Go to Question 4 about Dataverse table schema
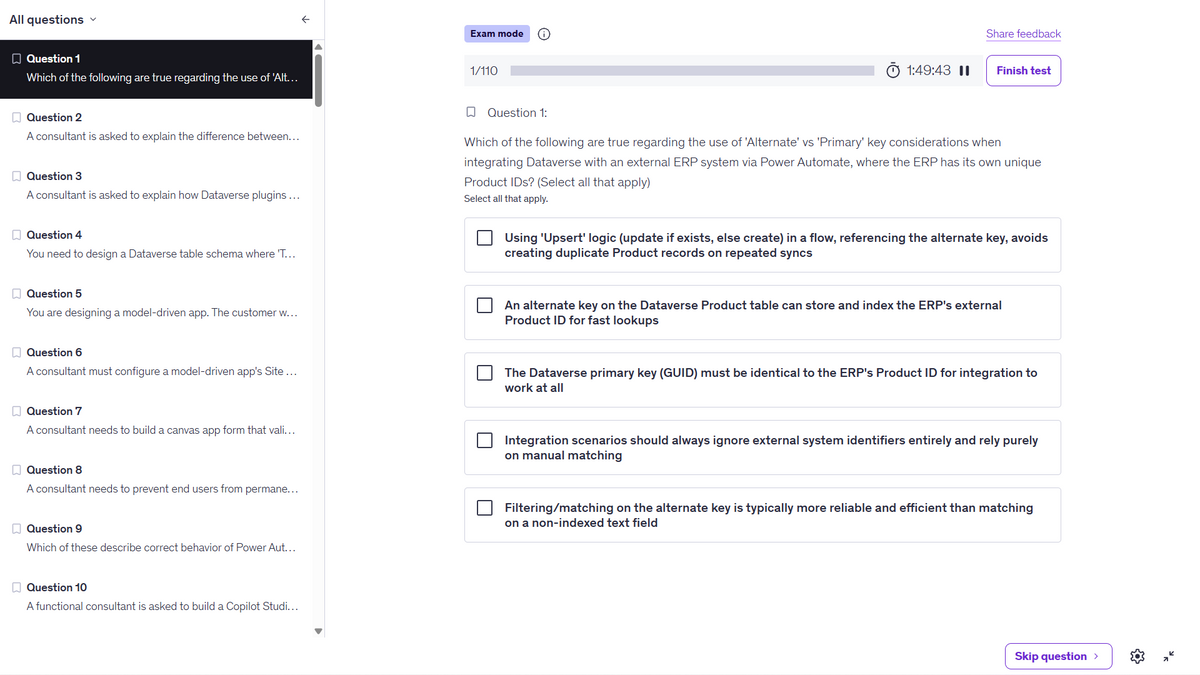1200x675 pixels. (x=156, y=244)
